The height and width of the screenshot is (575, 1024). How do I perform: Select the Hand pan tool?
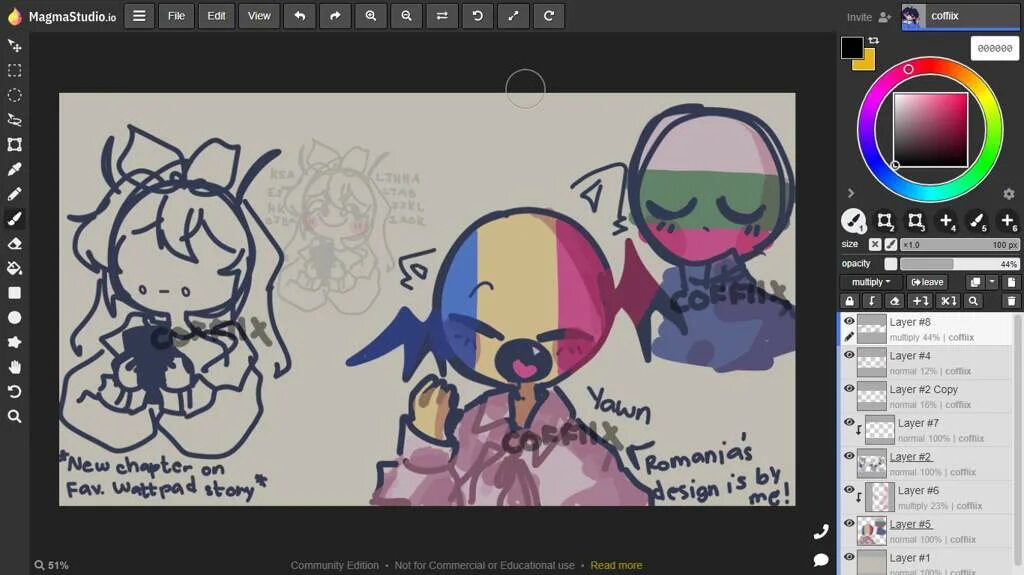pos(14,367)
